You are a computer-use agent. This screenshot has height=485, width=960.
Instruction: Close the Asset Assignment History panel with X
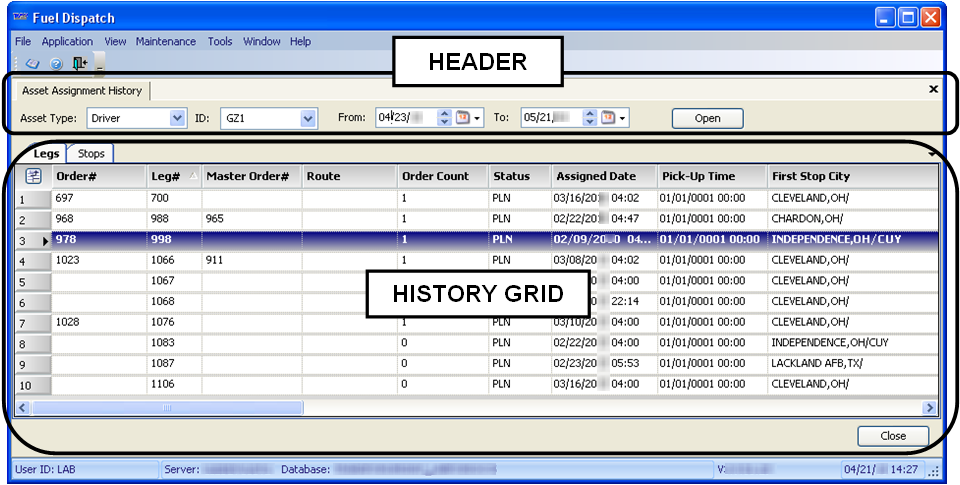point(933,89)
